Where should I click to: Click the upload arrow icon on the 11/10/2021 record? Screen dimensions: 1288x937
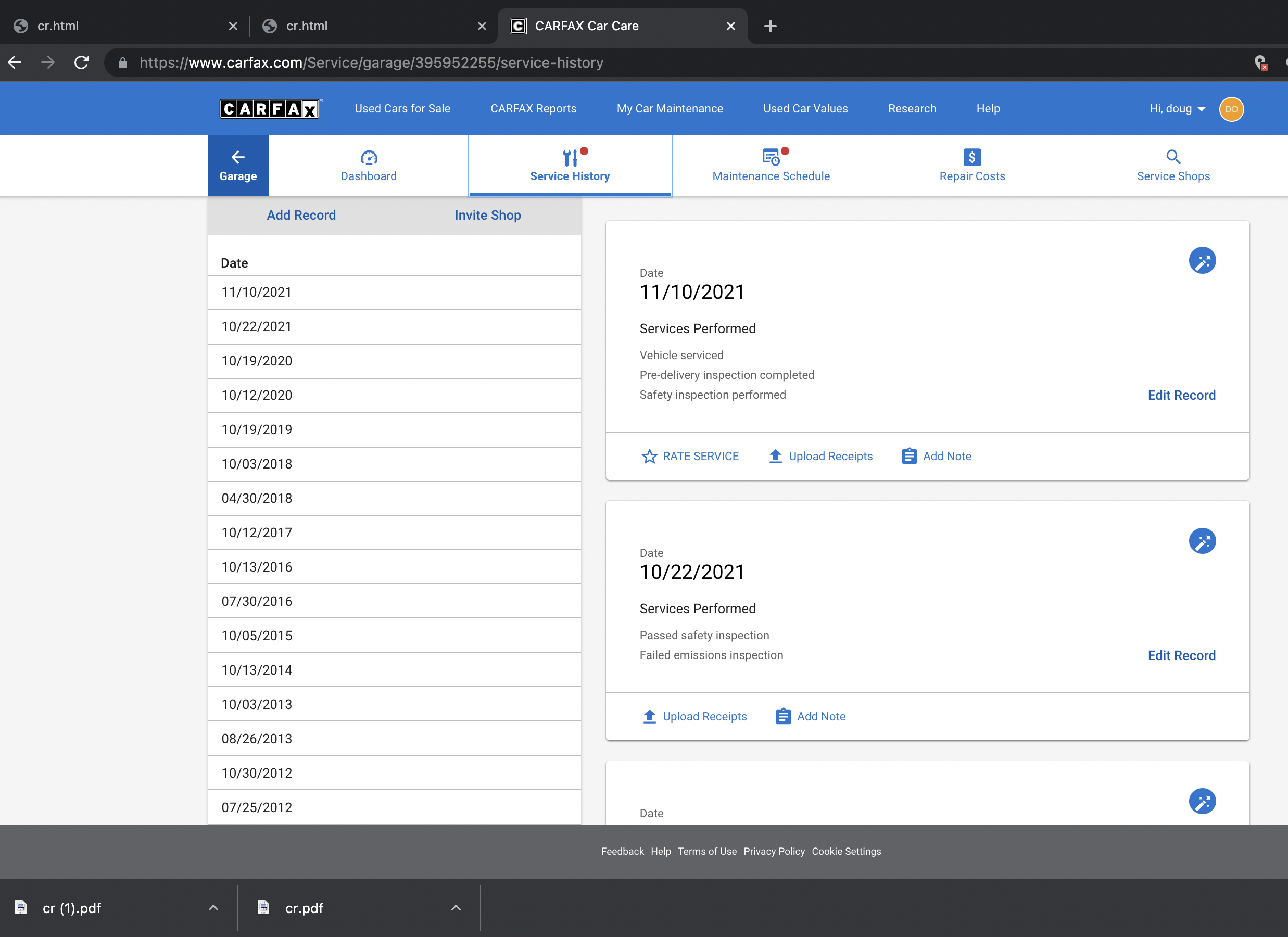point(775,456)
